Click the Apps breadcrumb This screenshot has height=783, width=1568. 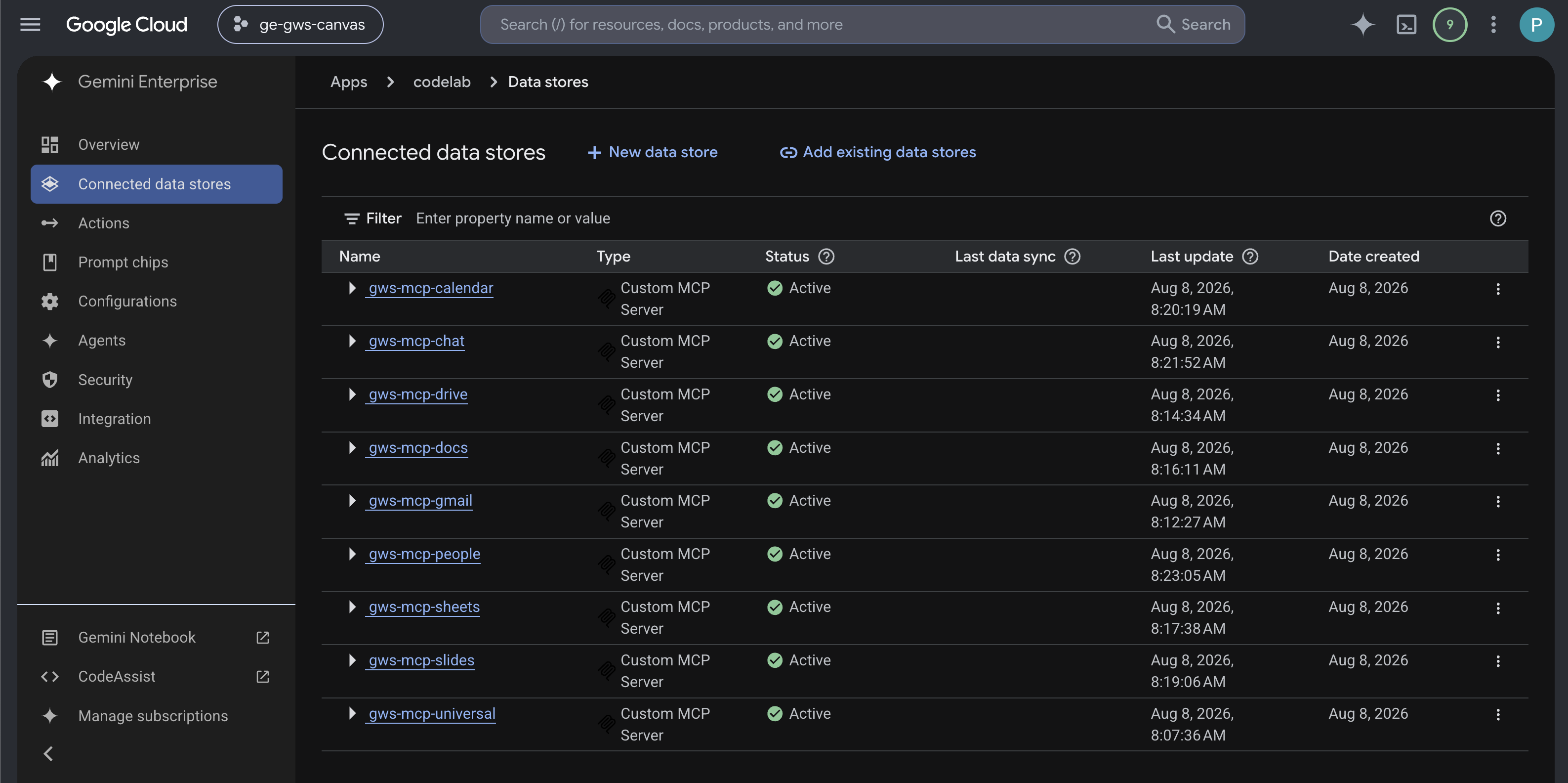(349, 82)
